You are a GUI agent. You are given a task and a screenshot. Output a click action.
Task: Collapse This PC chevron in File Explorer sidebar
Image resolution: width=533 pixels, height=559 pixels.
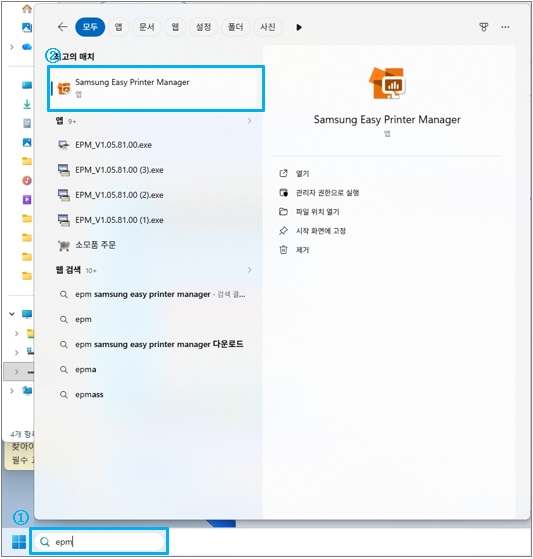(12, 314)
